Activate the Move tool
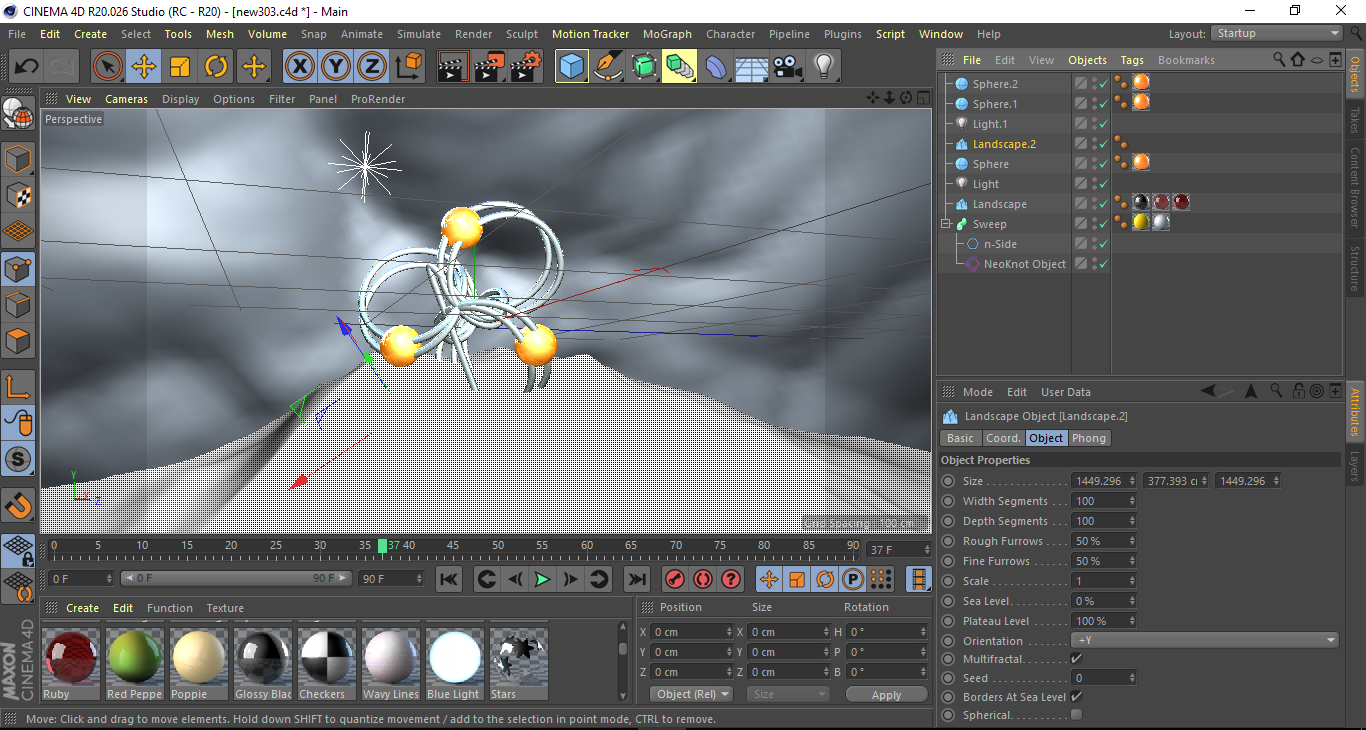Viewport: 1366px width, 730px height. pyautogui.click(x=144, y=67)
